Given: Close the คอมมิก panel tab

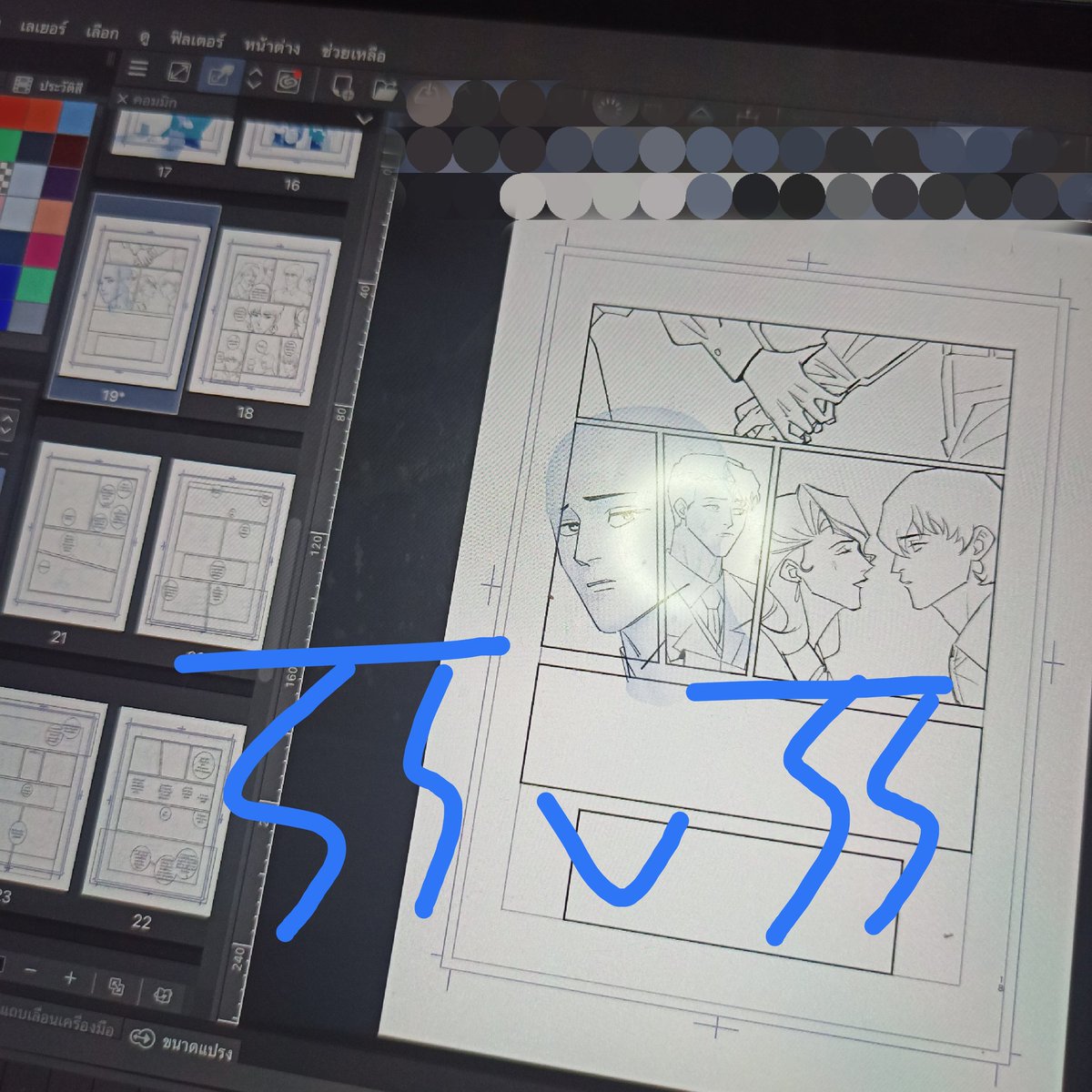Looking at the screenshot, I should pyautogui.click(x=122, y=98).
